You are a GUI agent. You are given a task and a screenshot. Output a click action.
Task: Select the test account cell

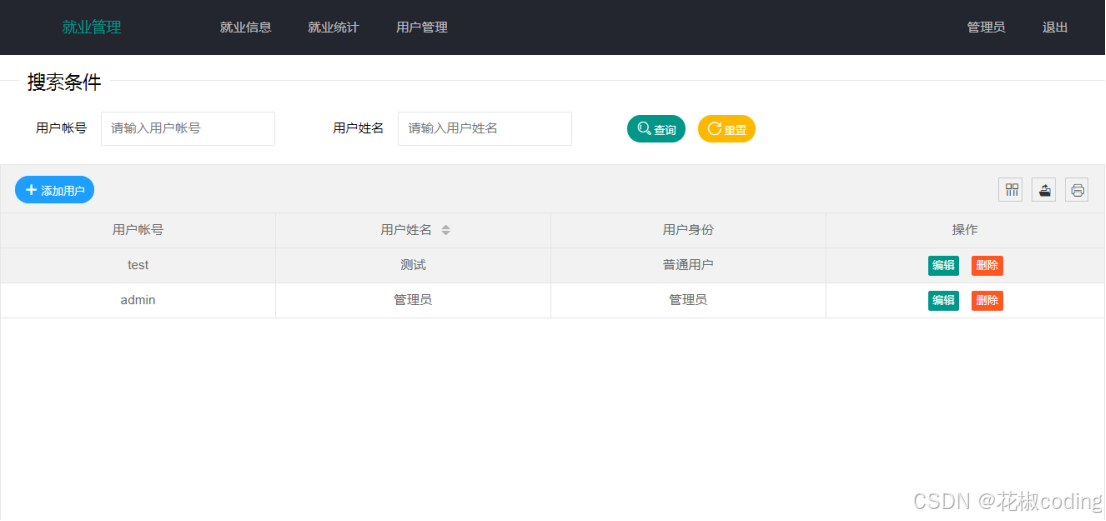(x=138, y=265)
